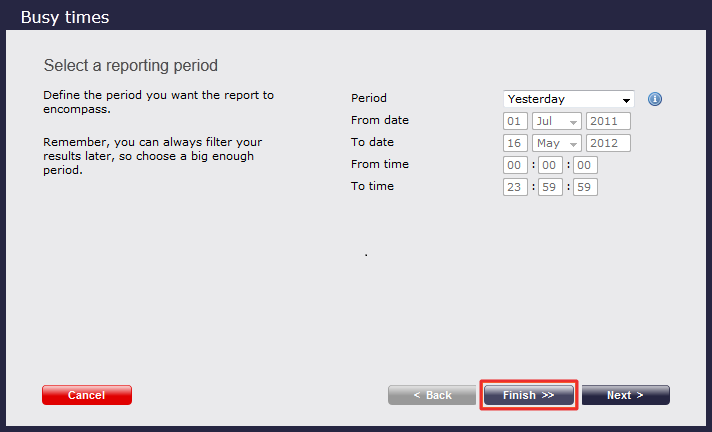This screenshot has height=432, width=712.
Task: Go back with the Back button
Action: coord(432,395)
